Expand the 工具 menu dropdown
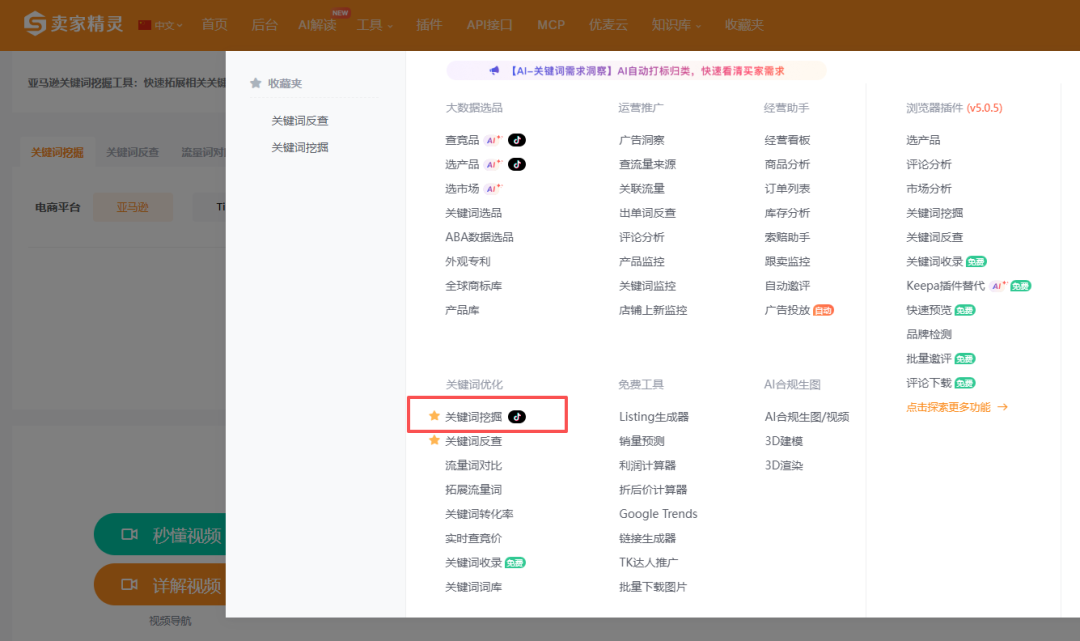Screen dimensions: 1080x641 click(375, 25)
